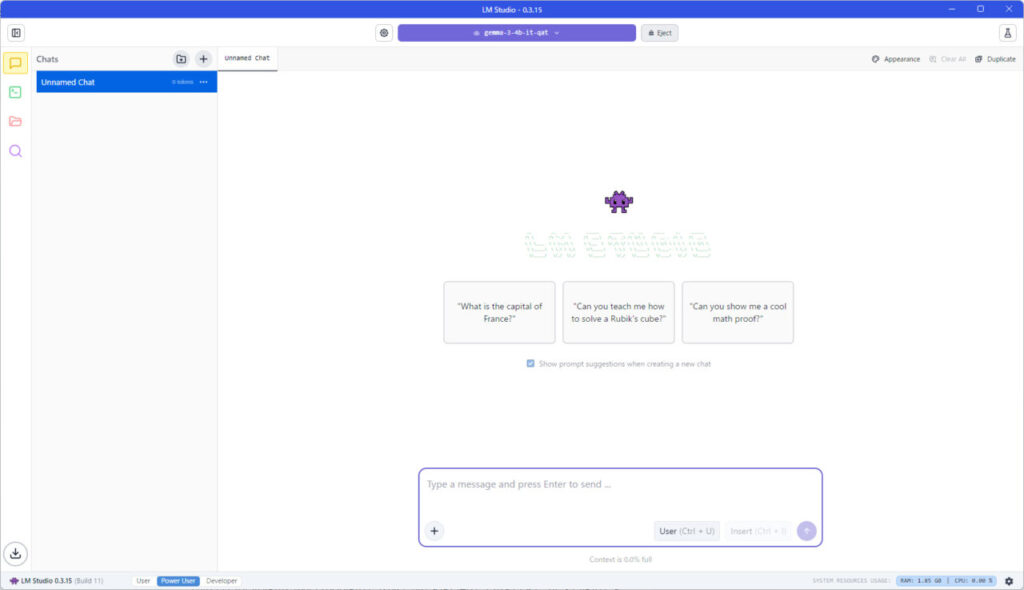This screenshot has width=1024, height=590.
Task: Start a new chat with plus icon
Action: [x=203, y=59]
